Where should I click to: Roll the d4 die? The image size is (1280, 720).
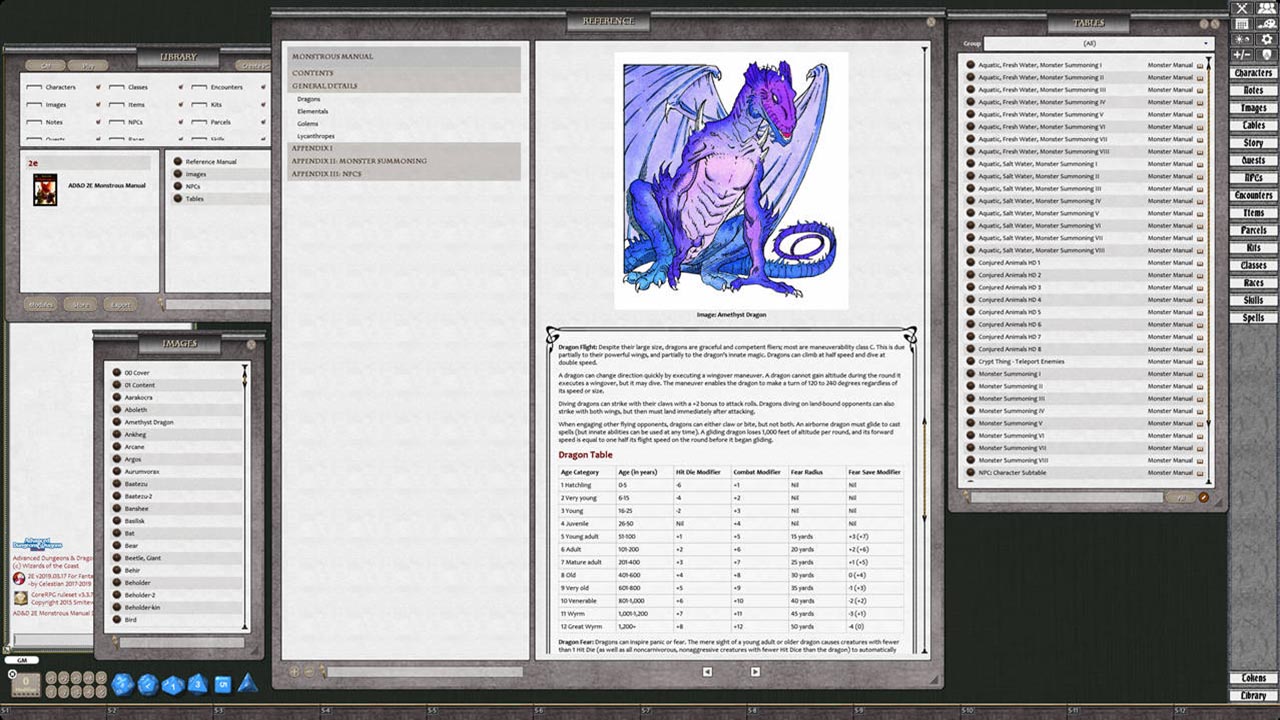pyautogui.click(x=247, y=684)
